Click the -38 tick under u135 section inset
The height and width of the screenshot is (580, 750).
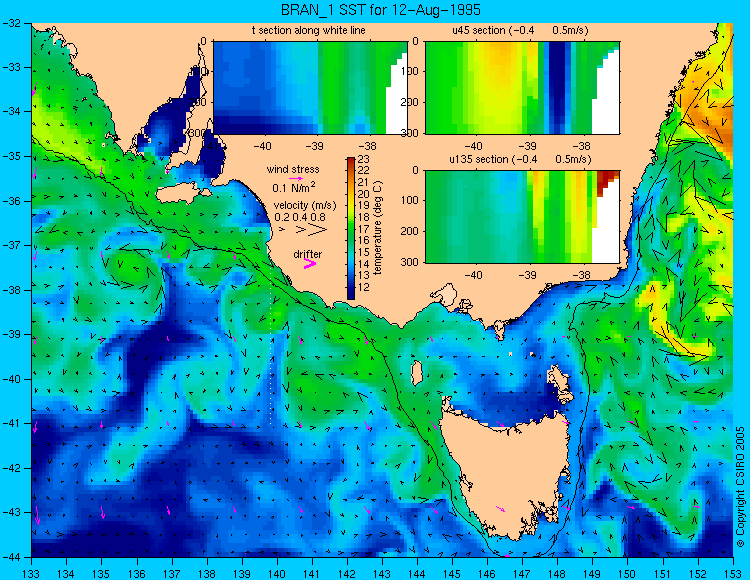(582, 275)
